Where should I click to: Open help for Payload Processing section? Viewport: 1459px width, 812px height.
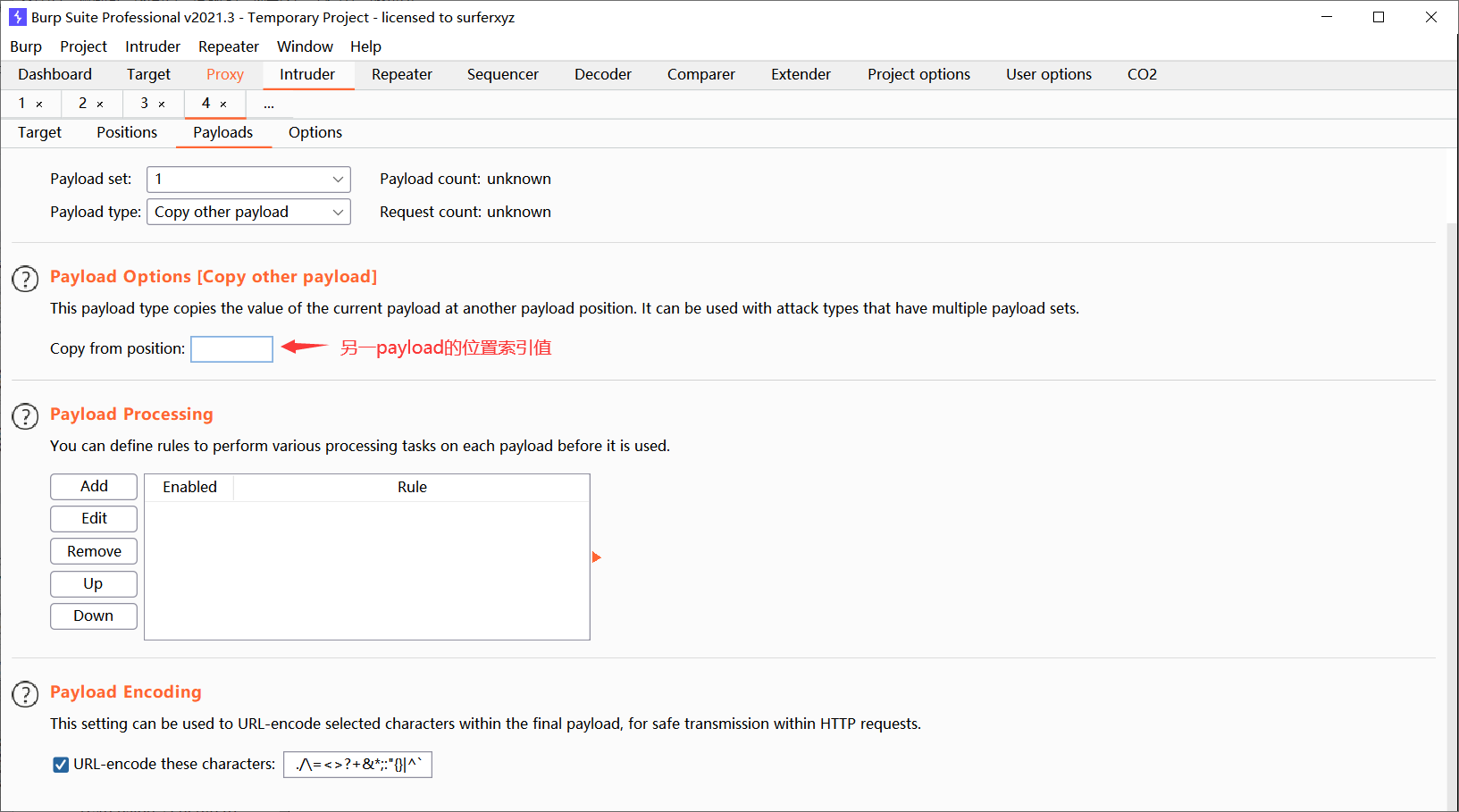point(25,416)
